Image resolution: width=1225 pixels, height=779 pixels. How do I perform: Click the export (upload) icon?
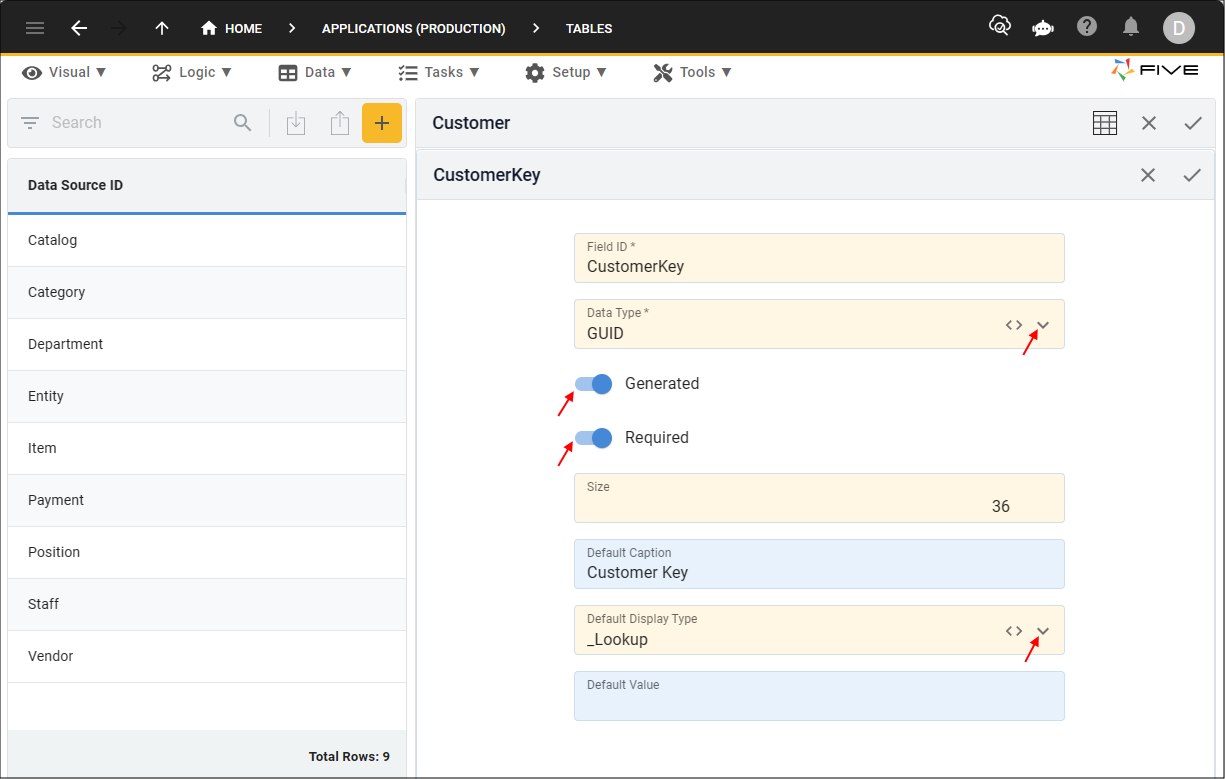coord(340,123)
